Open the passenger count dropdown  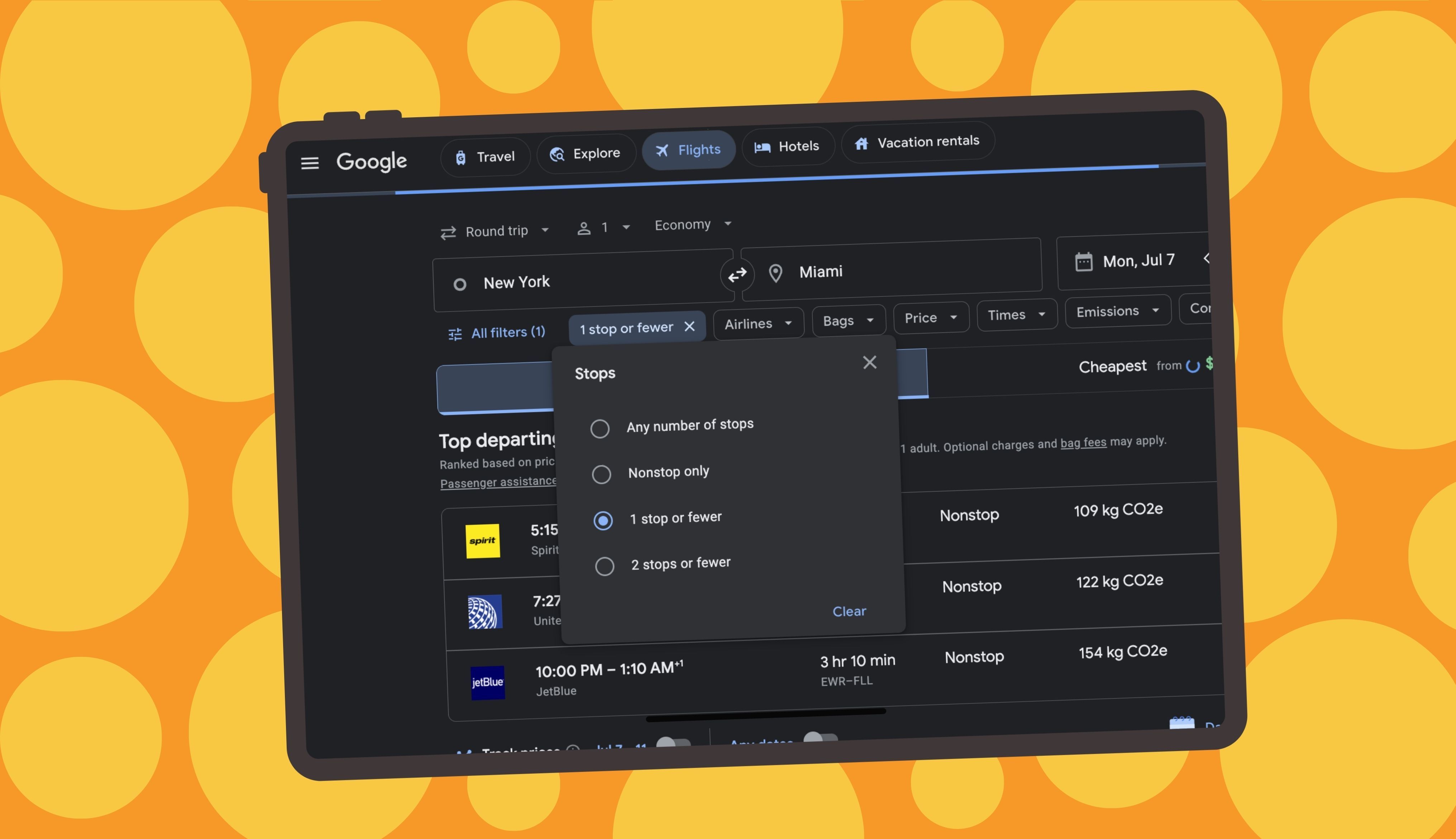point(603,228)
